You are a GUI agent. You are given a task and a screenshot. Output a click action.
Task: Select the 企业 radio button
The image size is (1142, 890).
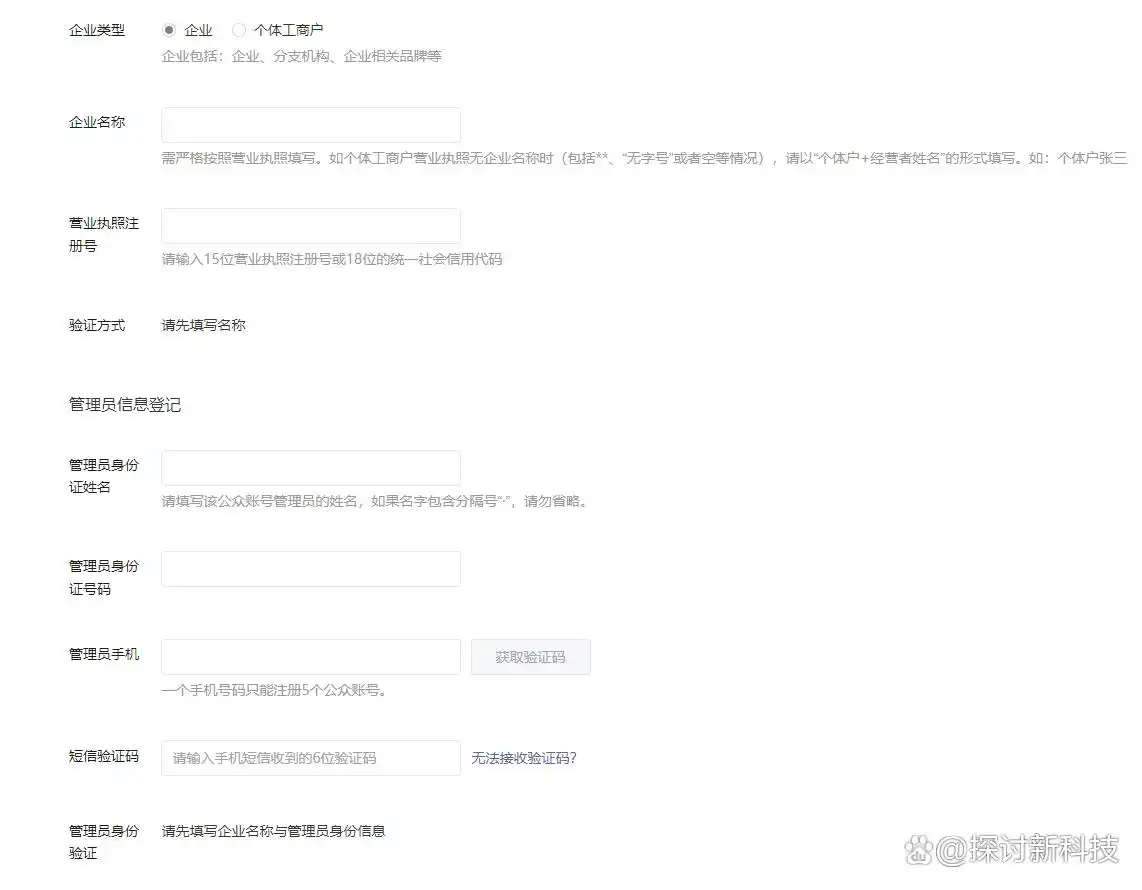pos(169,30)
